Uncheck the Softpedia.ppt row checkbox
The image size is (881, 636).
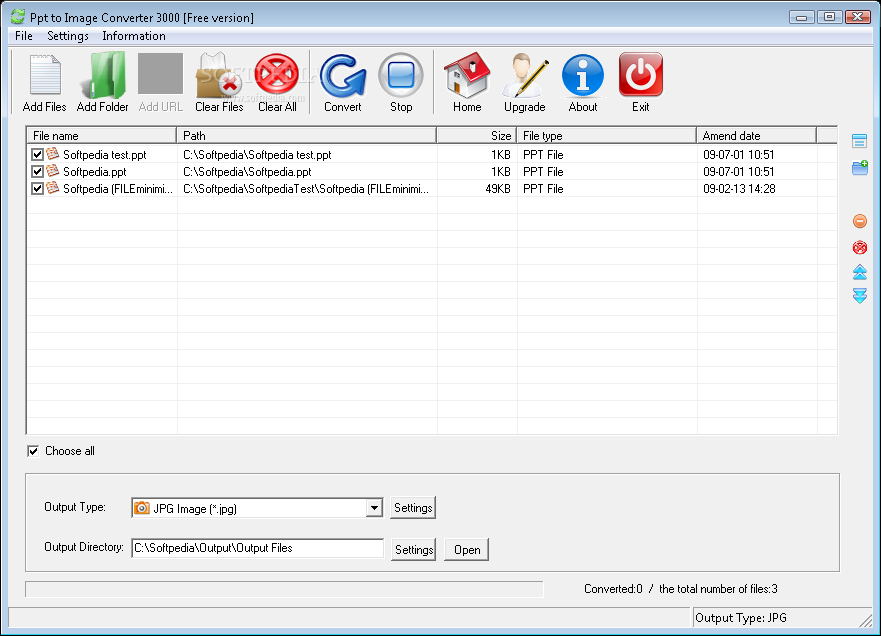pyautogui.click(x=37, y=171)
